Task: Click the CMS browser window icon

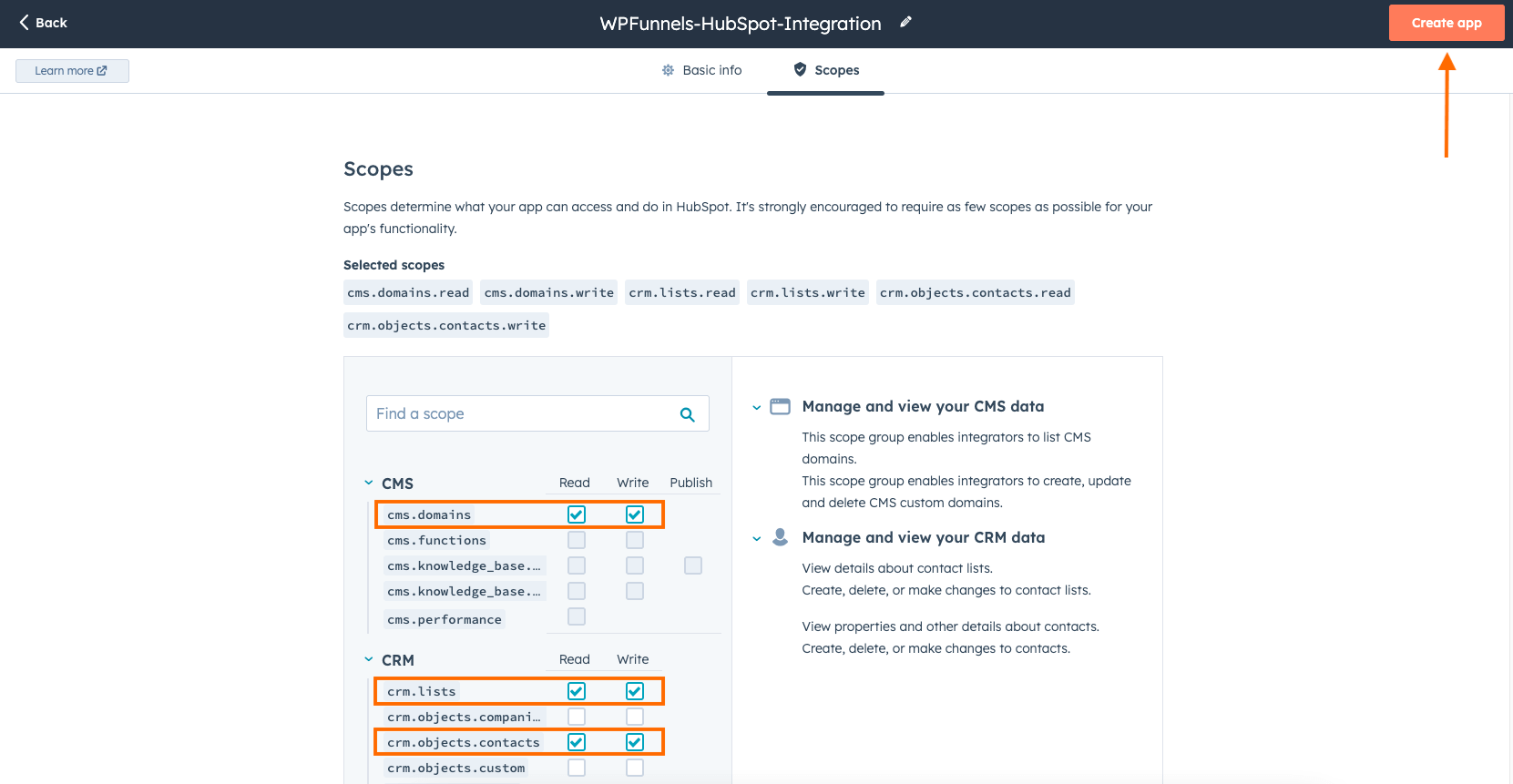Action: tap(781, 406)
